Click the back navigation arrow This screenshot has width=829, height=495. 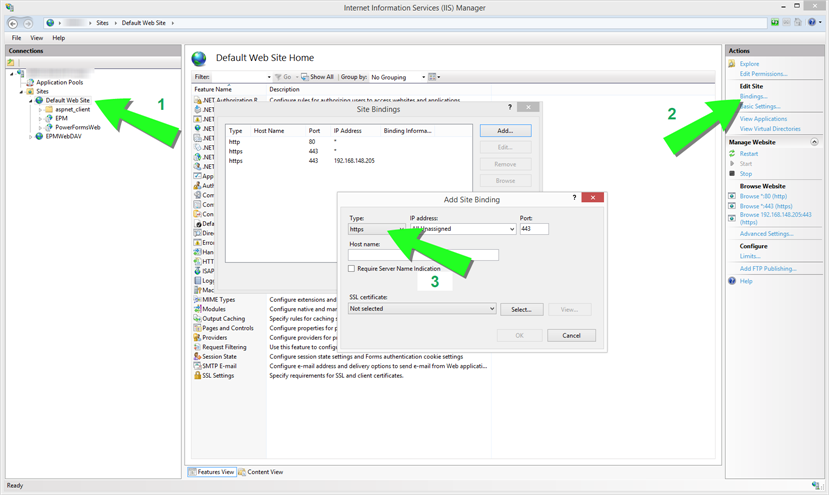[14, 23]
